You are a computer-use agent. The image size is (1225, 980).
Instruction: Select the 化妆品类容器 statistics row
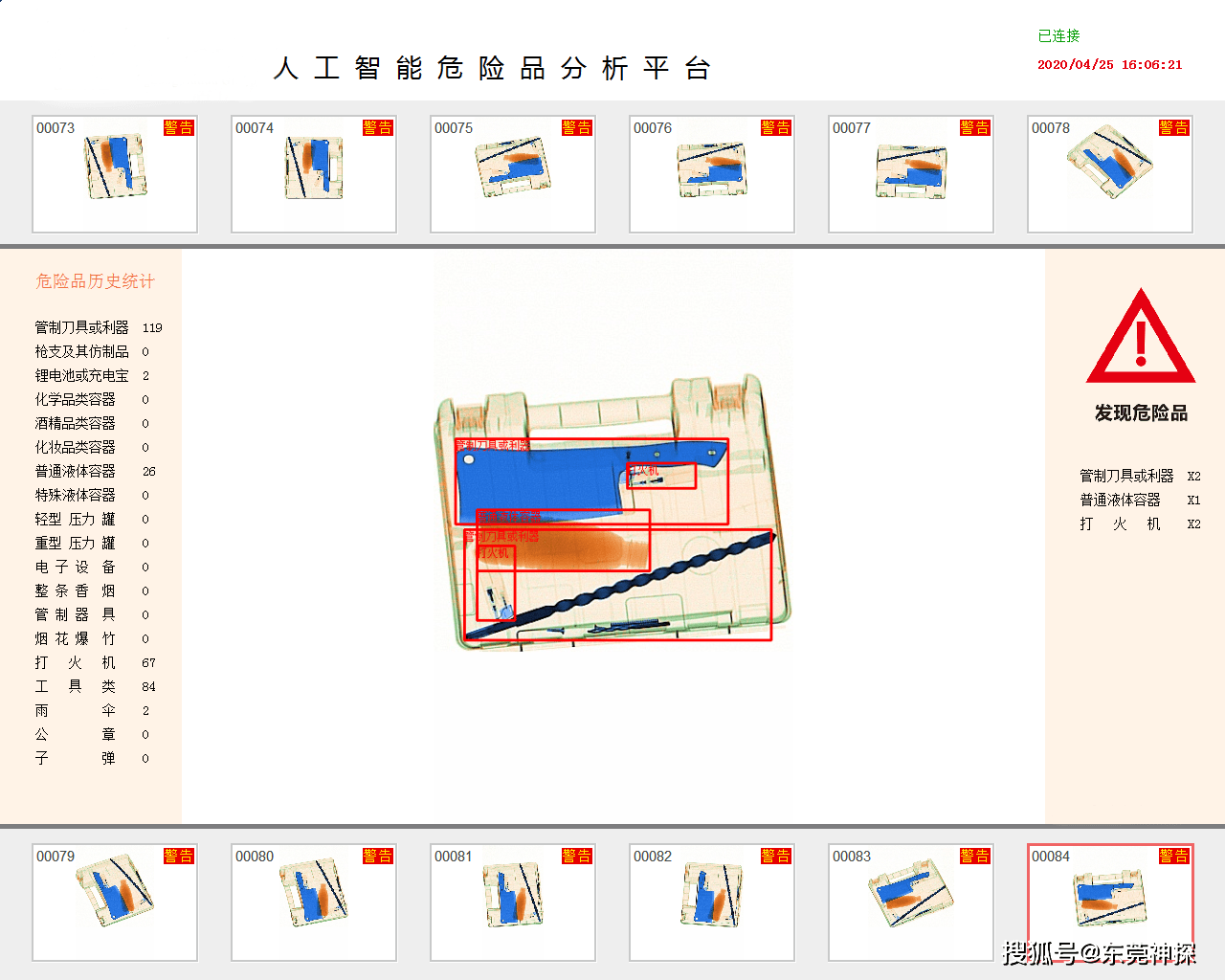tap(93, 447)
